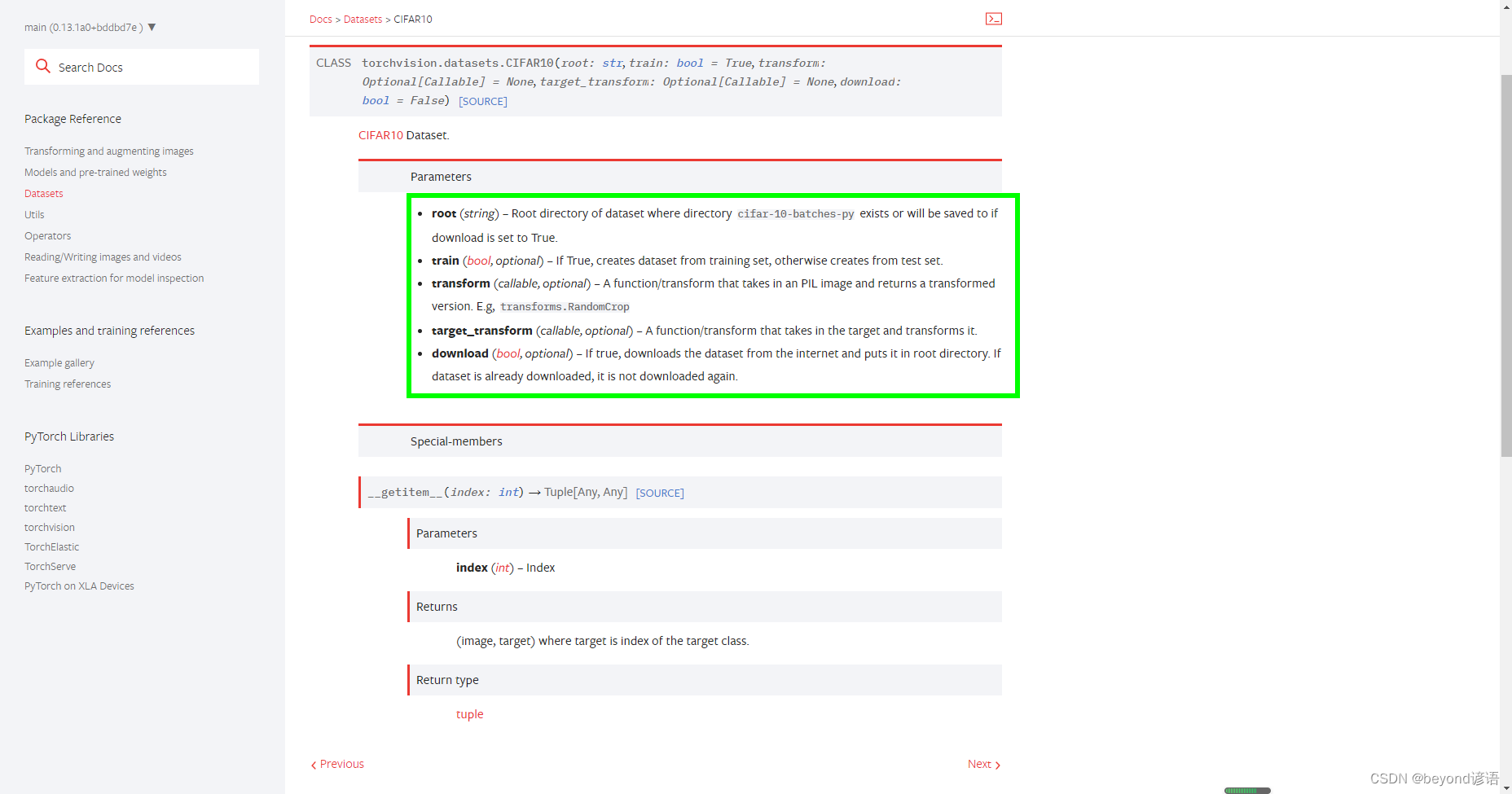Screen dimensions: 1512x794
Task: Go to Previous page
Action: (337, 764)
